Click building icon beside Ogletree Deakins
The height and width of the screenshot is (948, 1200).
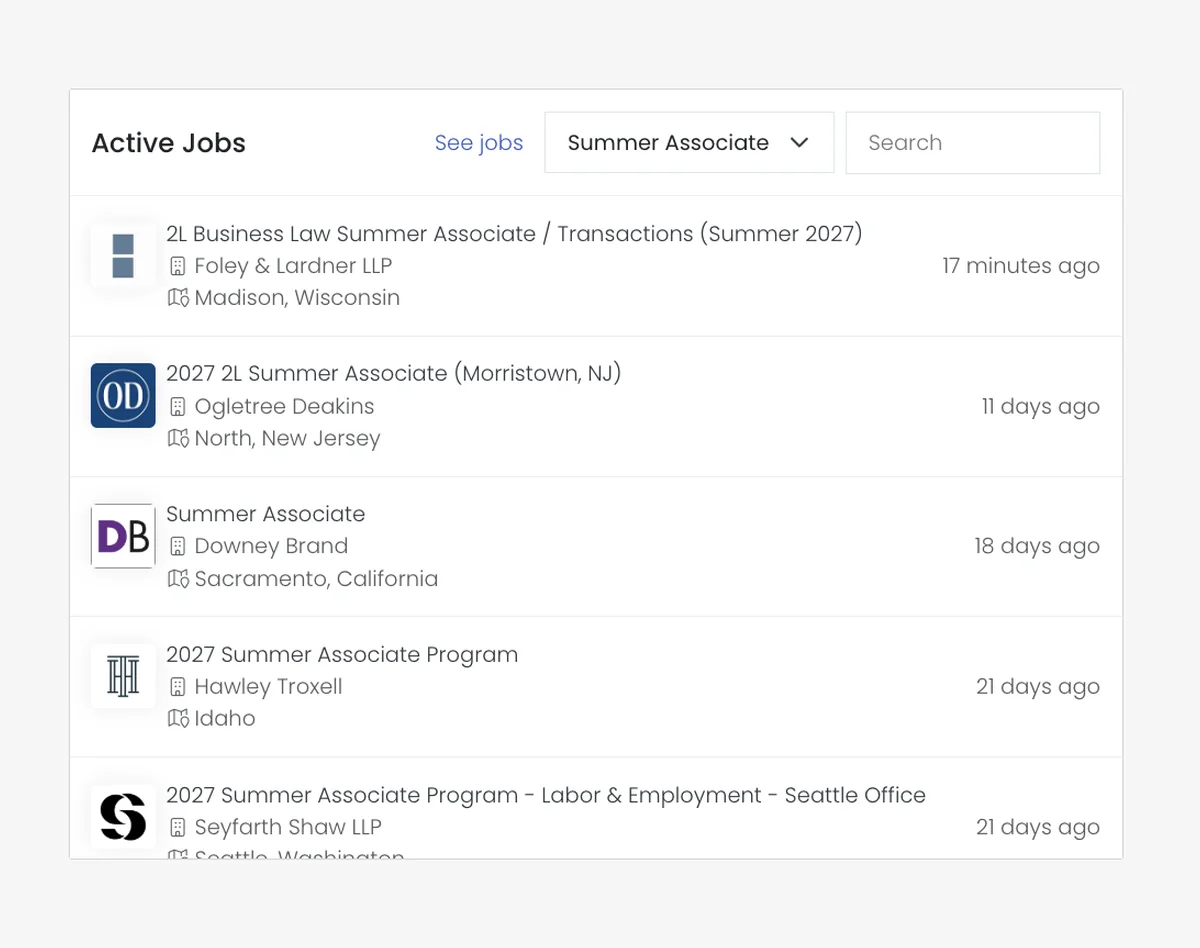(178, 406)
